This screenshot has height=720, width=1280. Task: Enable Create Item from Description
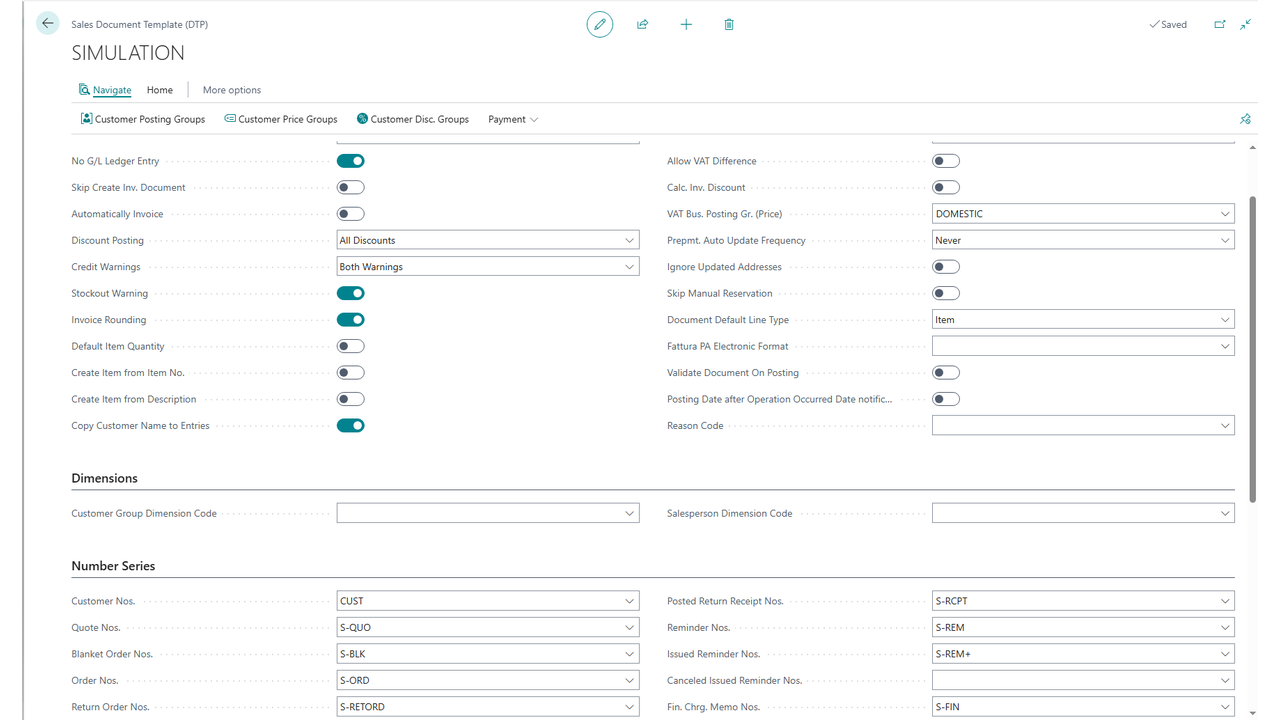pyautogui.click(x=351, y=399)
